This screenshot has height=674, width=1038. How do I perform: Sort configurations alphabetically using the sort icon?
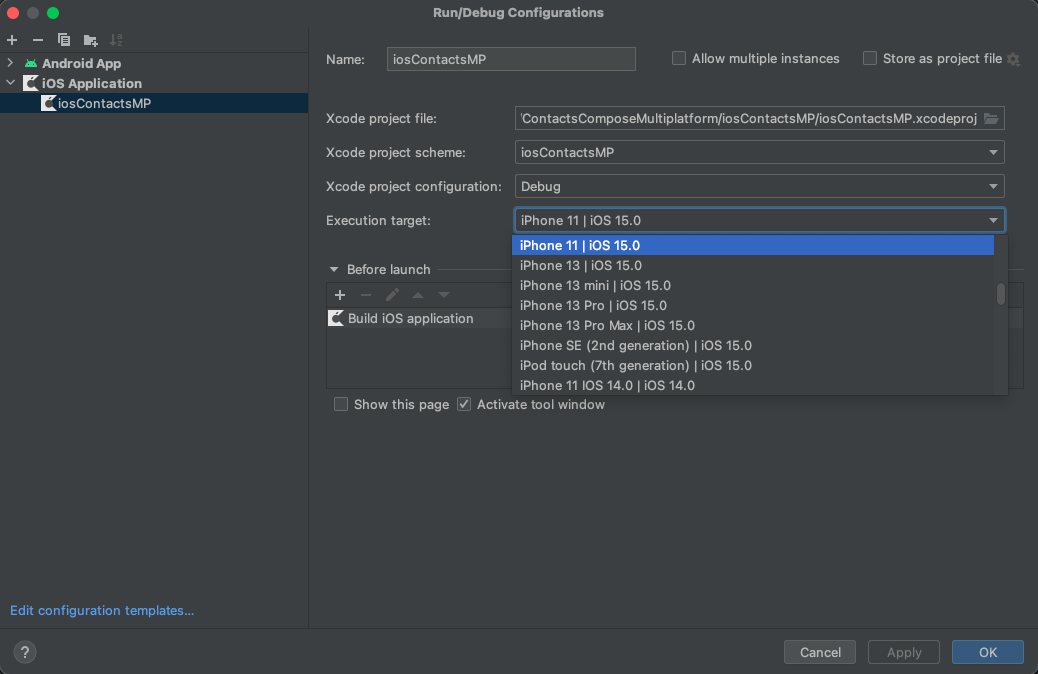coord(115,40)
